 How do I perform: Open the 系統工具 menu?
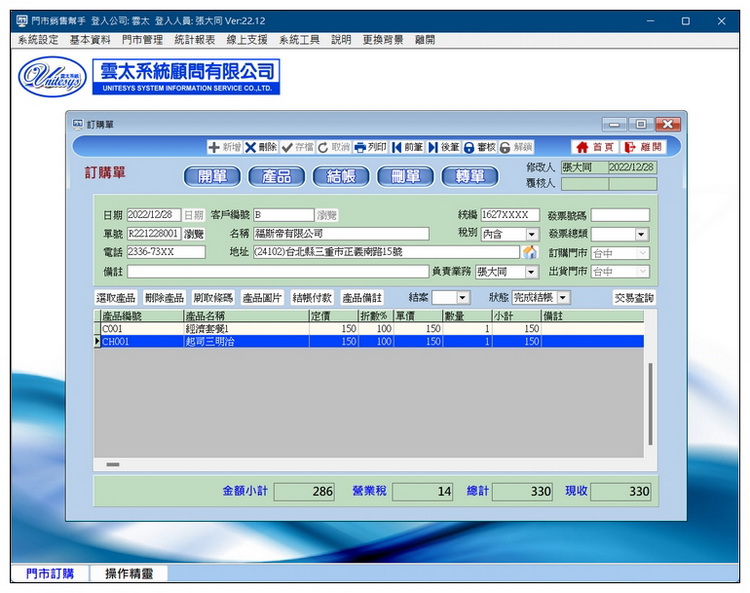pyautogui.click(x=299, y=40)
